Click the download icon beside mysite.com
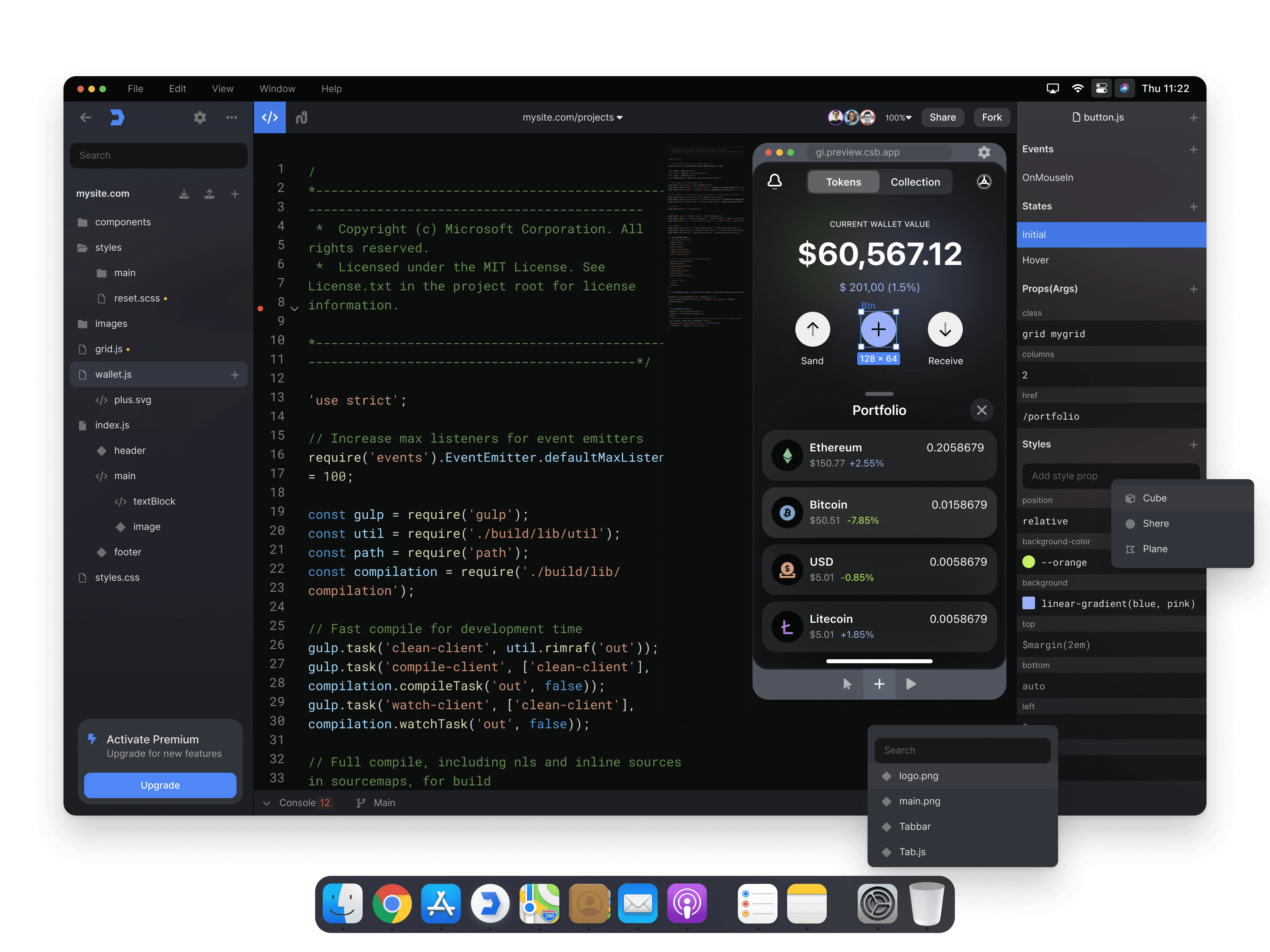 184,194
